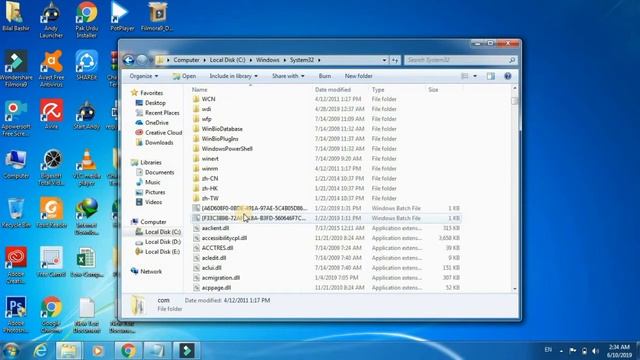
Task: Open Windows Media Player from taskbar
Action: click(98, 351)
